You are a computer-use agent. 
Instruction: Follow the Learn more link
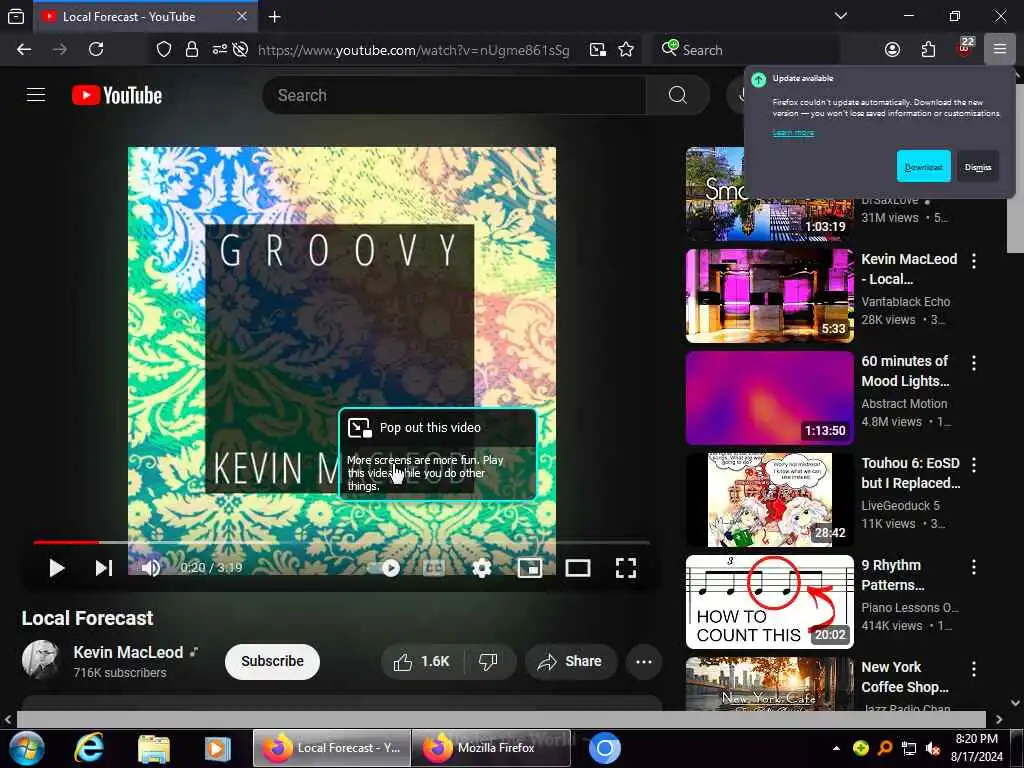[x=793, y=133]
